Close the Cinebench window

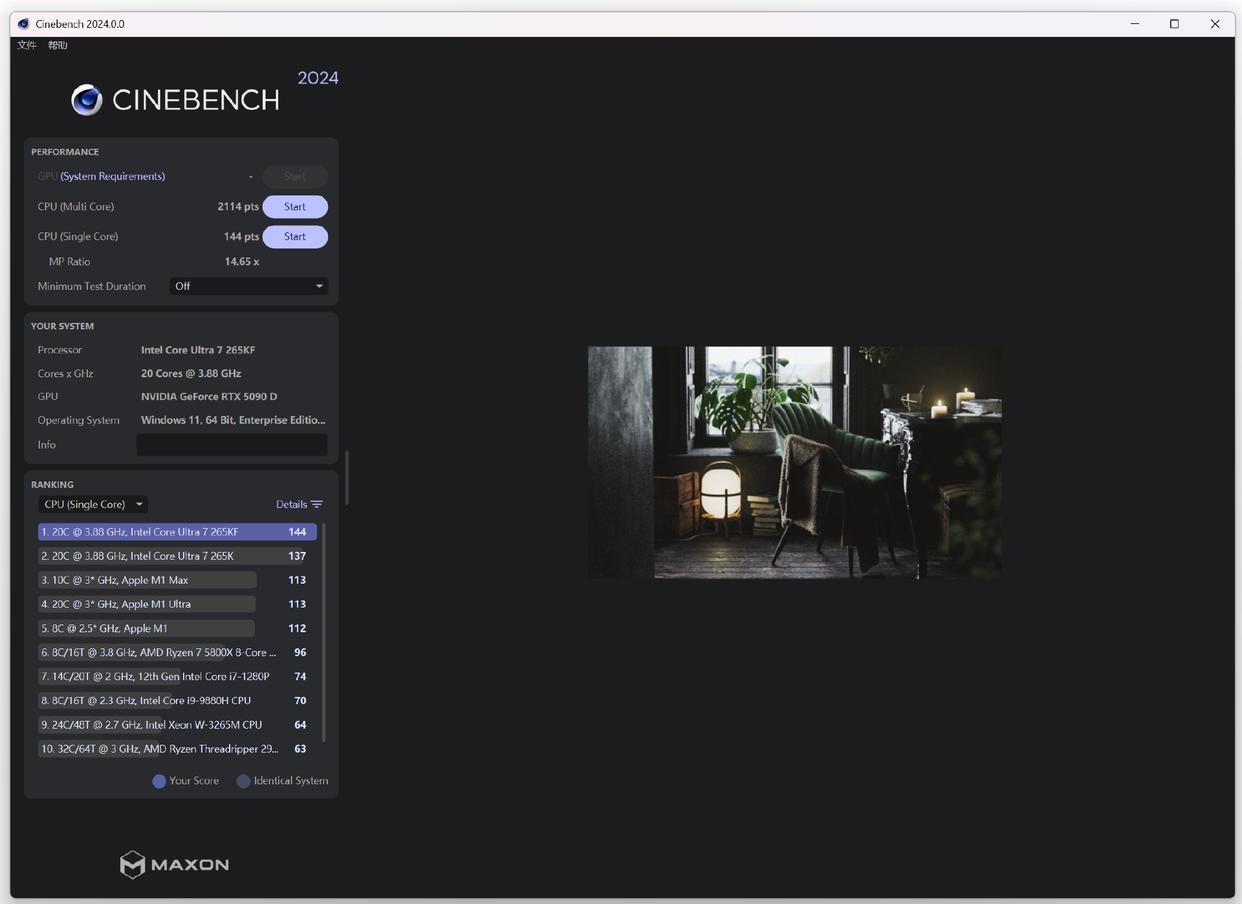click(x=1215, y=24)
